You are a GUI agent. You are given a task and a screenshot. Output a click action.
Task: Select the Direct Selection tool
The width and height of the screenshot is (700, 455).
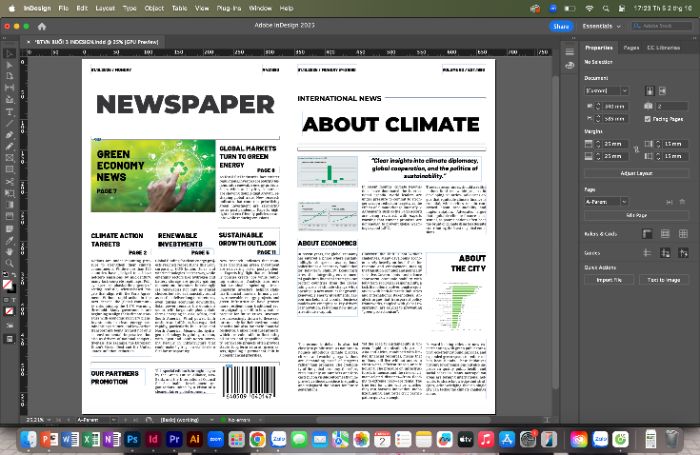[9, 65]
